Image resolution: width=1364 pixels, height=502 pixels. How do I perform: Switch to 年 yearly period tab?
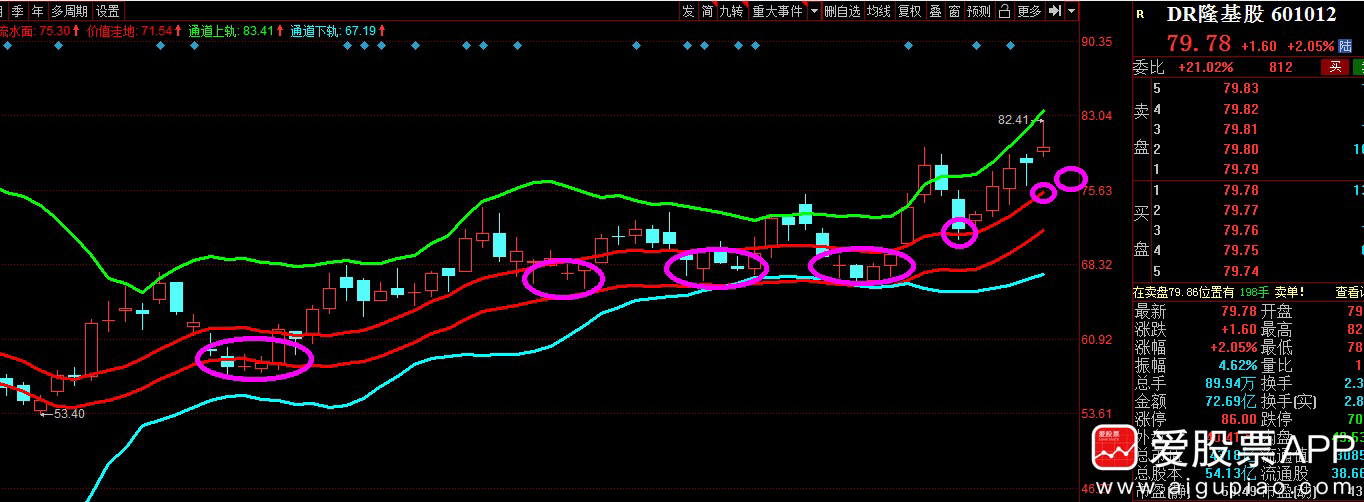pyautogui.click(x=37, y=12)
